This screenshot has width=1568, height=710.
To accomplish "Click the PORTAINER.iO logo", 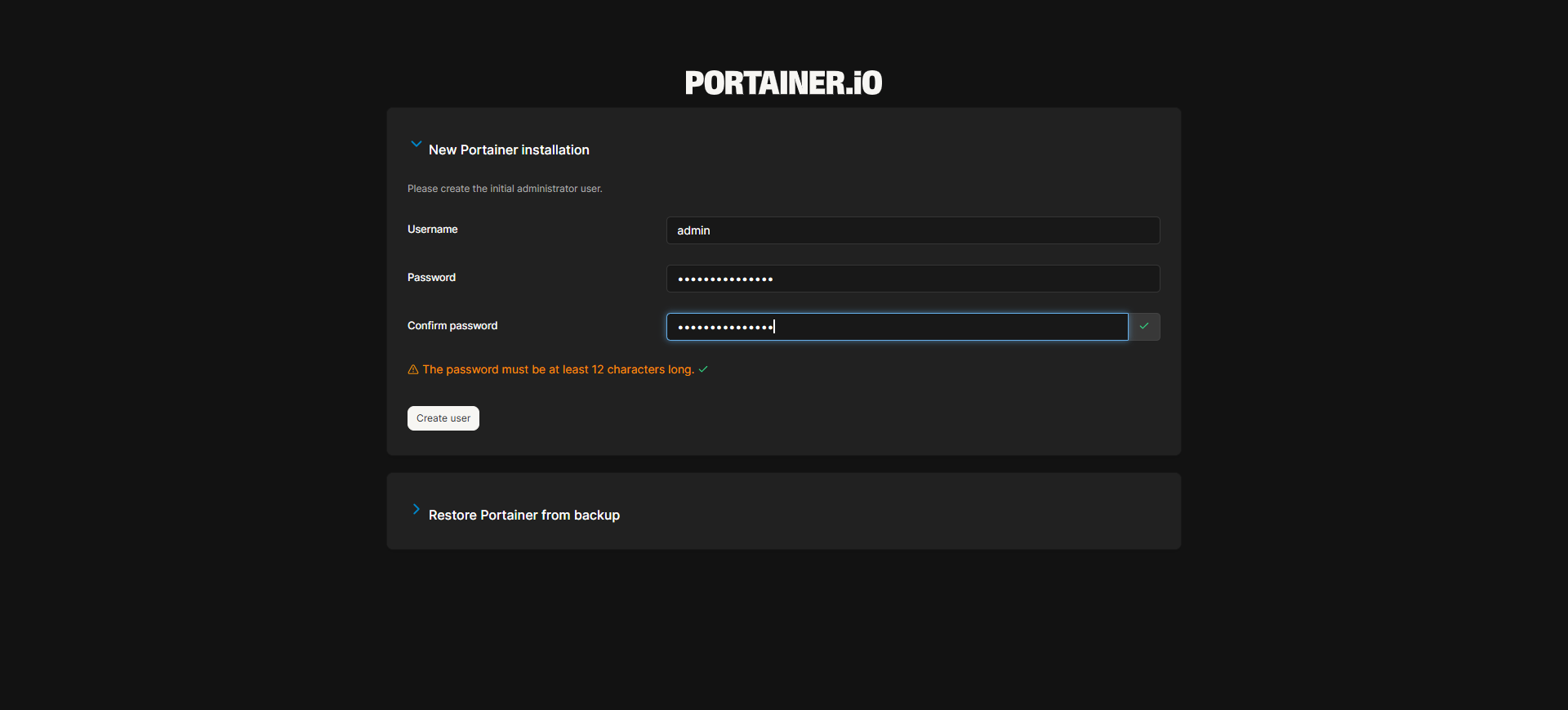I will coord(784,83).
